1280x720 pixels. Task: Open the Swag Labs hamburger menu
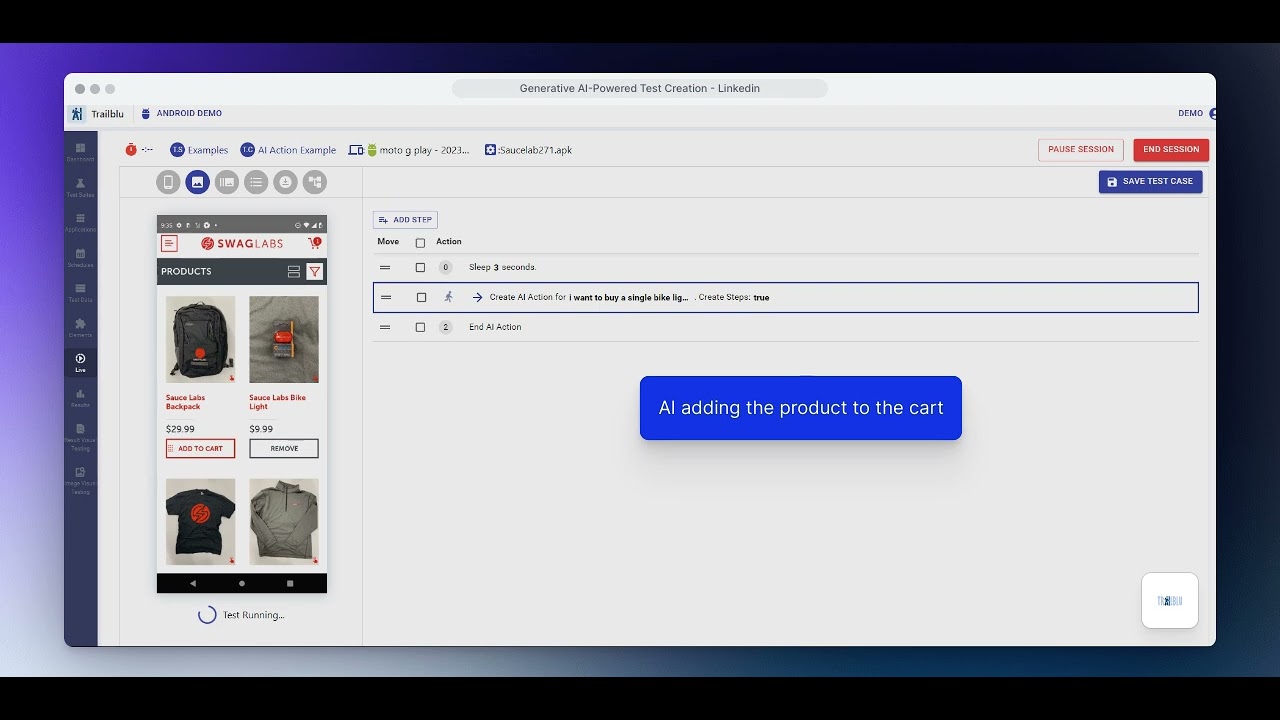(x=169, y=243)
